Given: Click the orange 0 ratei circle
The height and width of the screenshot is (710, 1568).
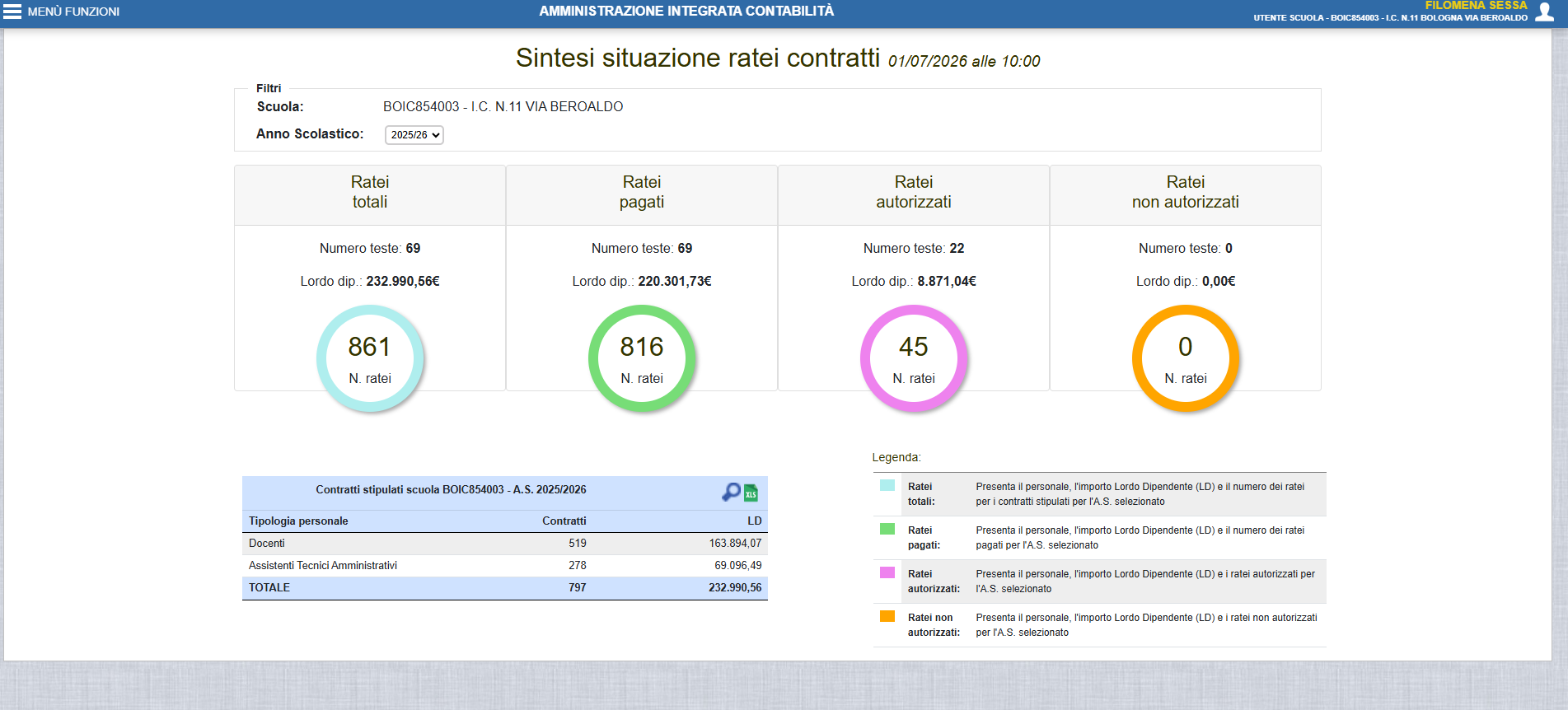Looking at the screenshot, I should [1186, 358].
